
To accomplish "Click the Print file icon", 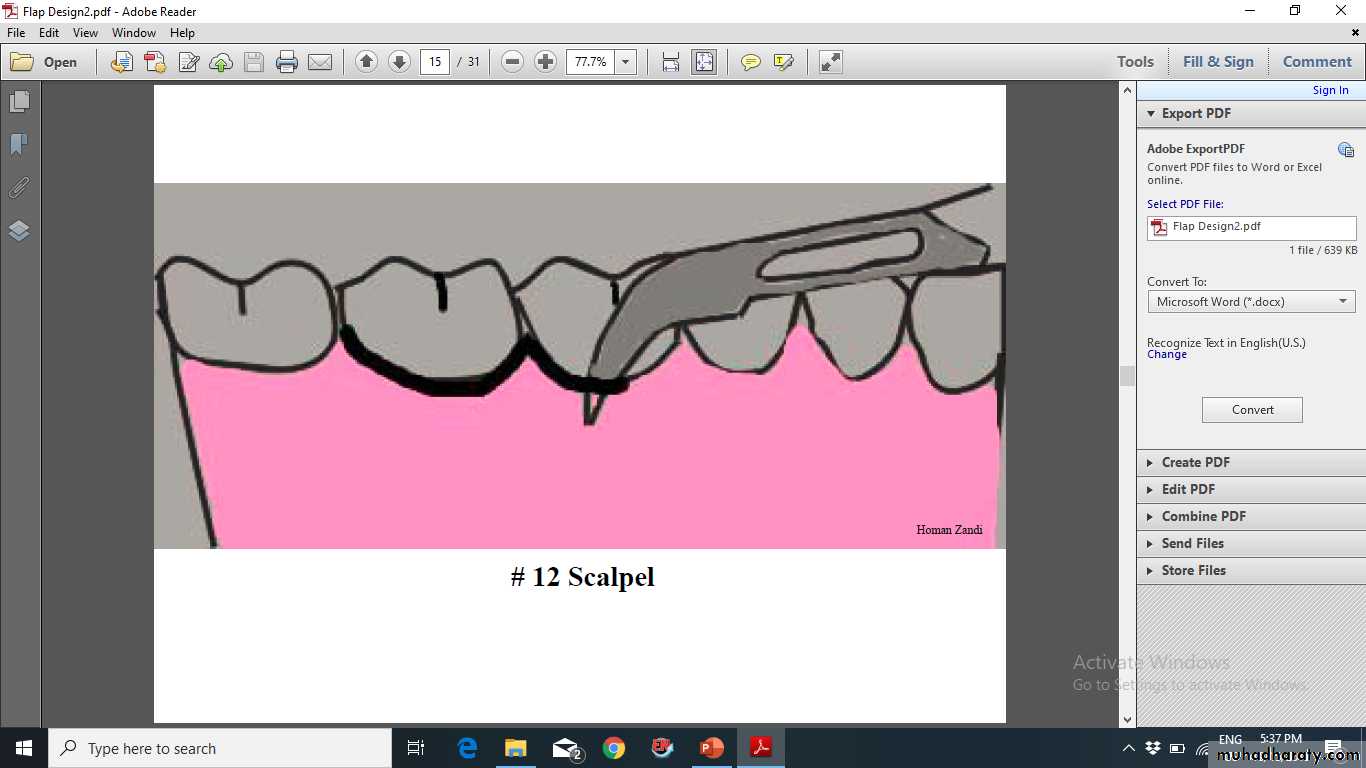I will tap(287, 62).
